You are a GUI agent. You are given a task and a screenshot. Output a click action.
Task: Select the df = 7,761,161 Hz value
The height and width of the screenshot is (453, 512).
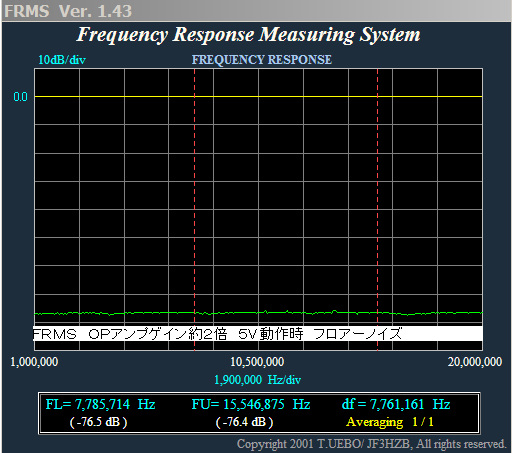point(396,404)
